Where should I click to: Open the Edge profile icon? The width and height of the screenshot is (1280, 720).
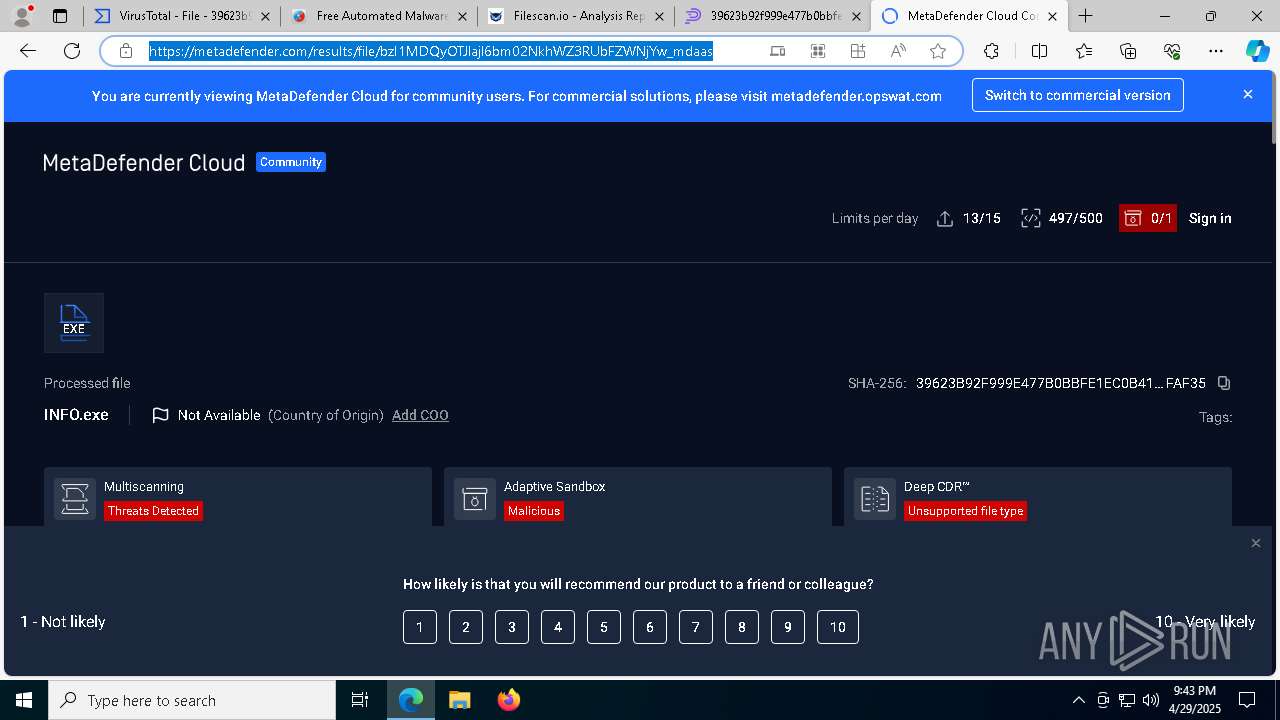coord(22,16)
